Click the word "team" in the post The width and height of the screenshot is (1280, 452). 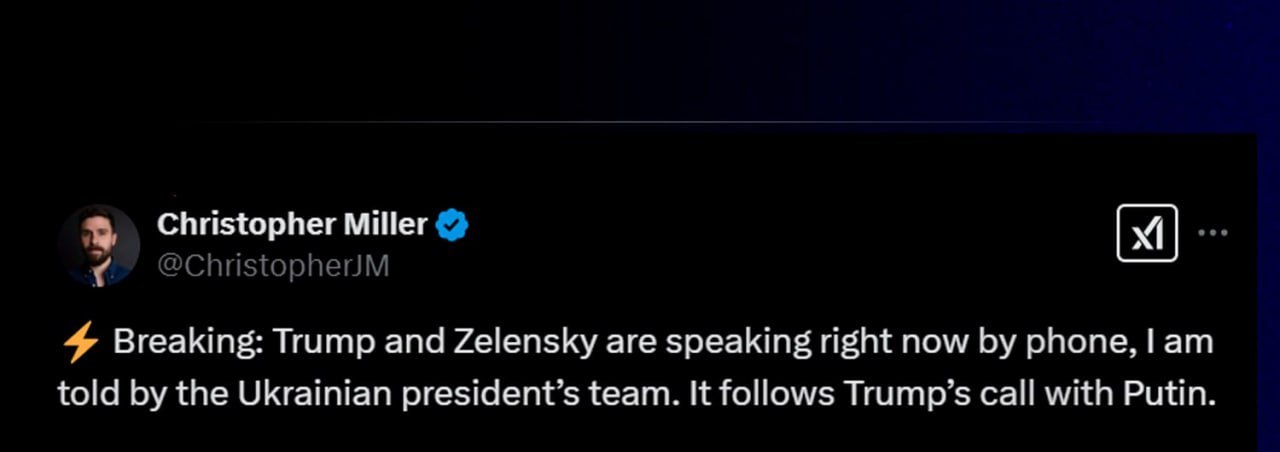click(625, 393)
